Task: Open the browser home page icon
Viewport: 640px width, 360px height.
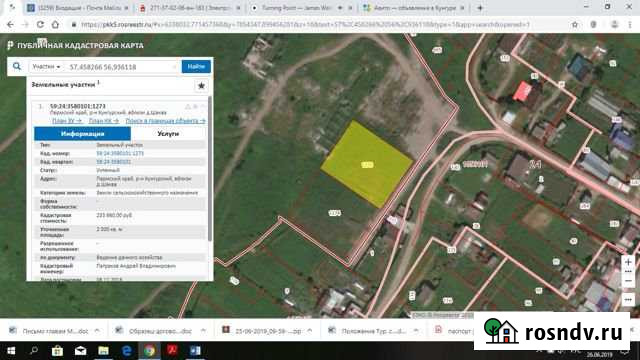Action: [55, 24]
